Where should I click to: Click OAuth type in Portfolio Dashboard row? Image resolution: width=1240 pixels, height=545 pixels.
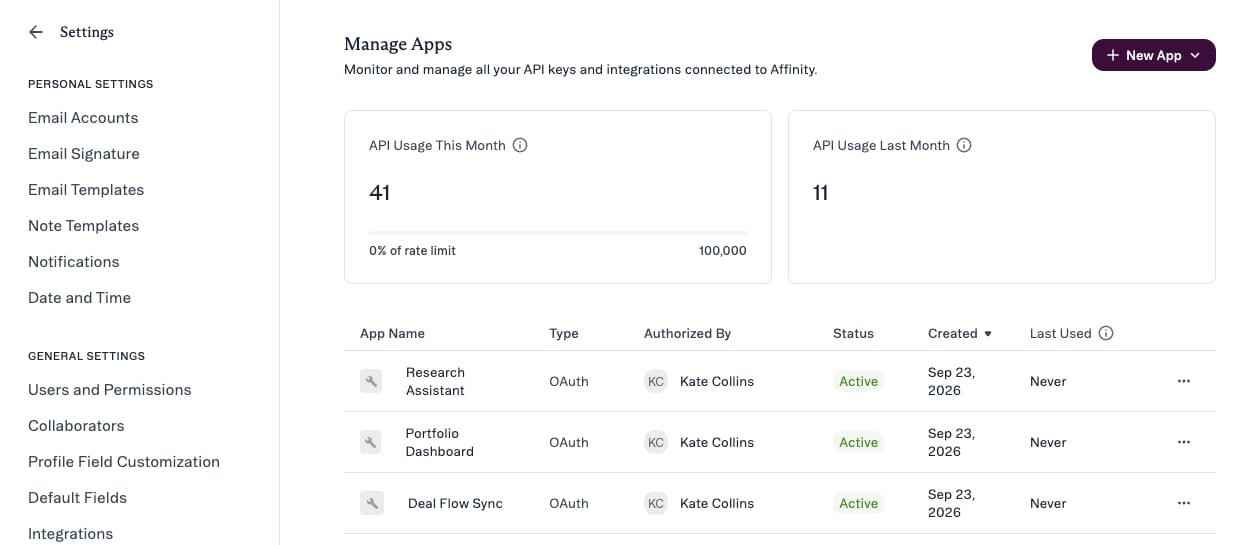pyautogui.click(x=569, y=442)
